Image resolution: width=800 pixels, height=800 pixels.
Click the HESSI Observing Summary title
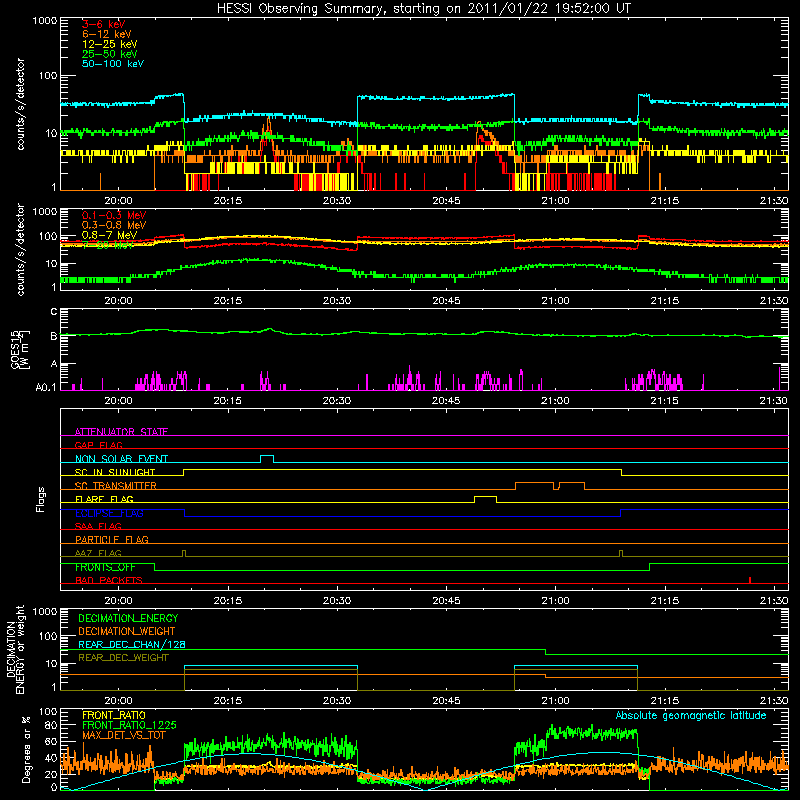[x=423, y=9]
